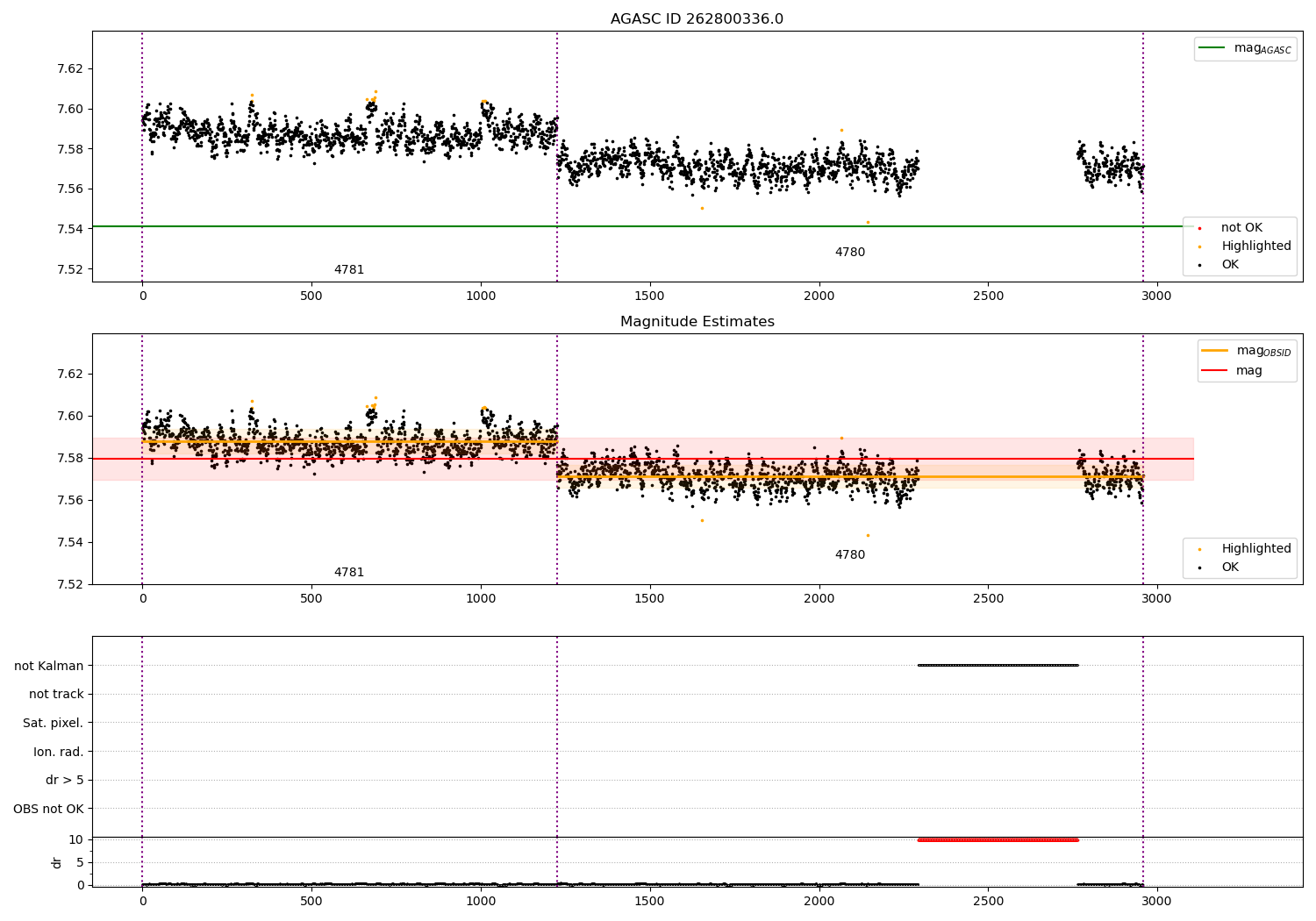This screenshot has width=1316, height=921.
Task: Click the green mag AGASC horizontal line
Action: coord(642,226)
